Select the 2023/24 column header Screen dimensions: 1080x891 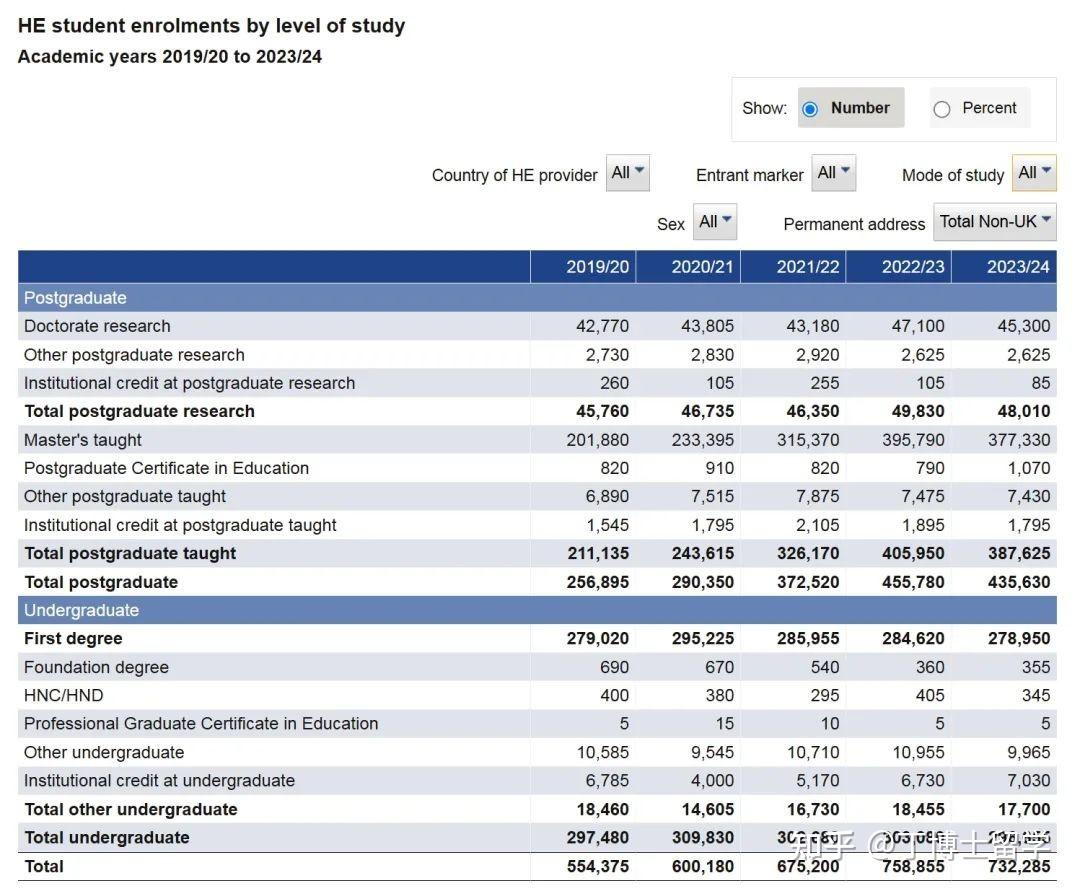1018,266
